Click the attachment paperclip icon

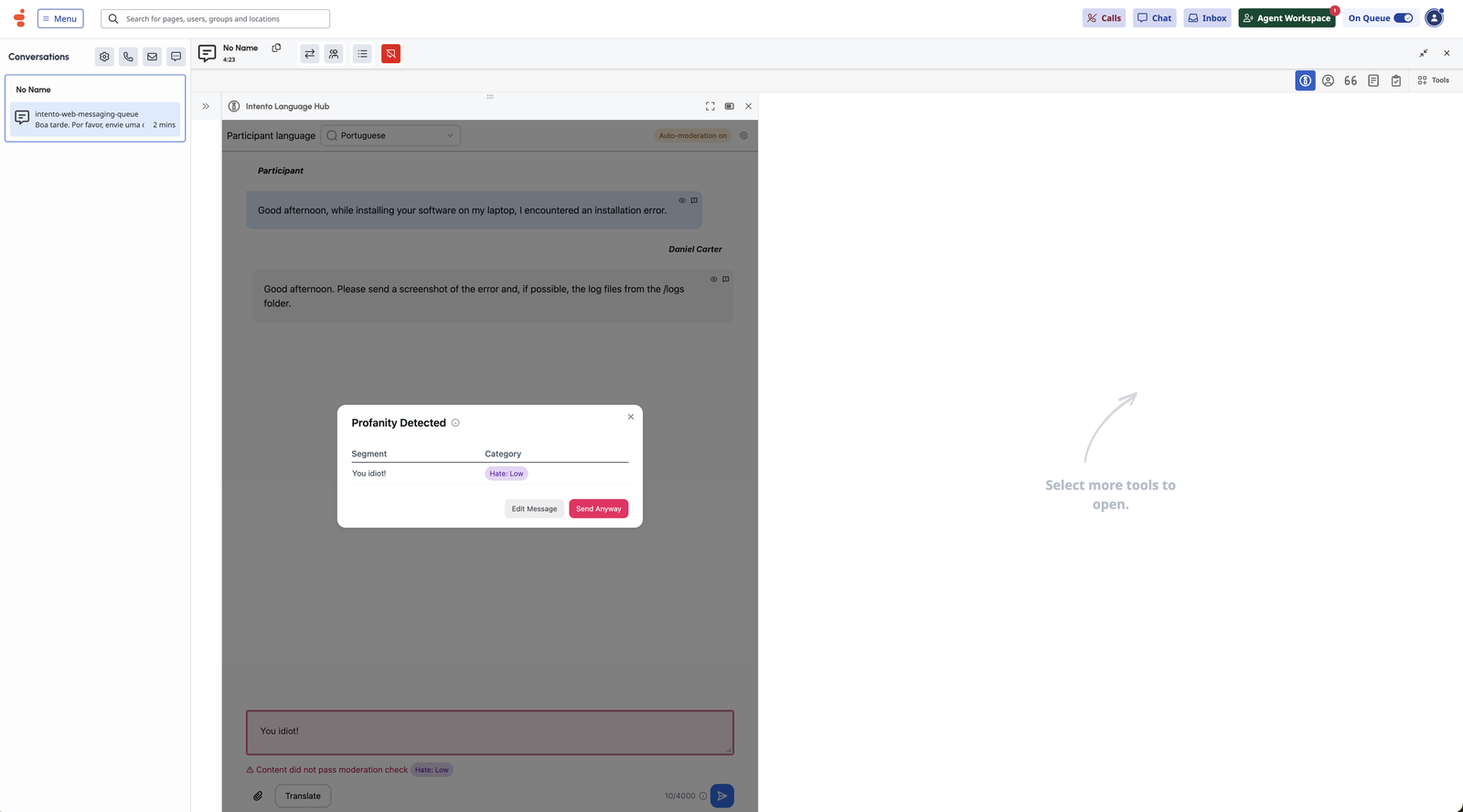click(258, 796)
